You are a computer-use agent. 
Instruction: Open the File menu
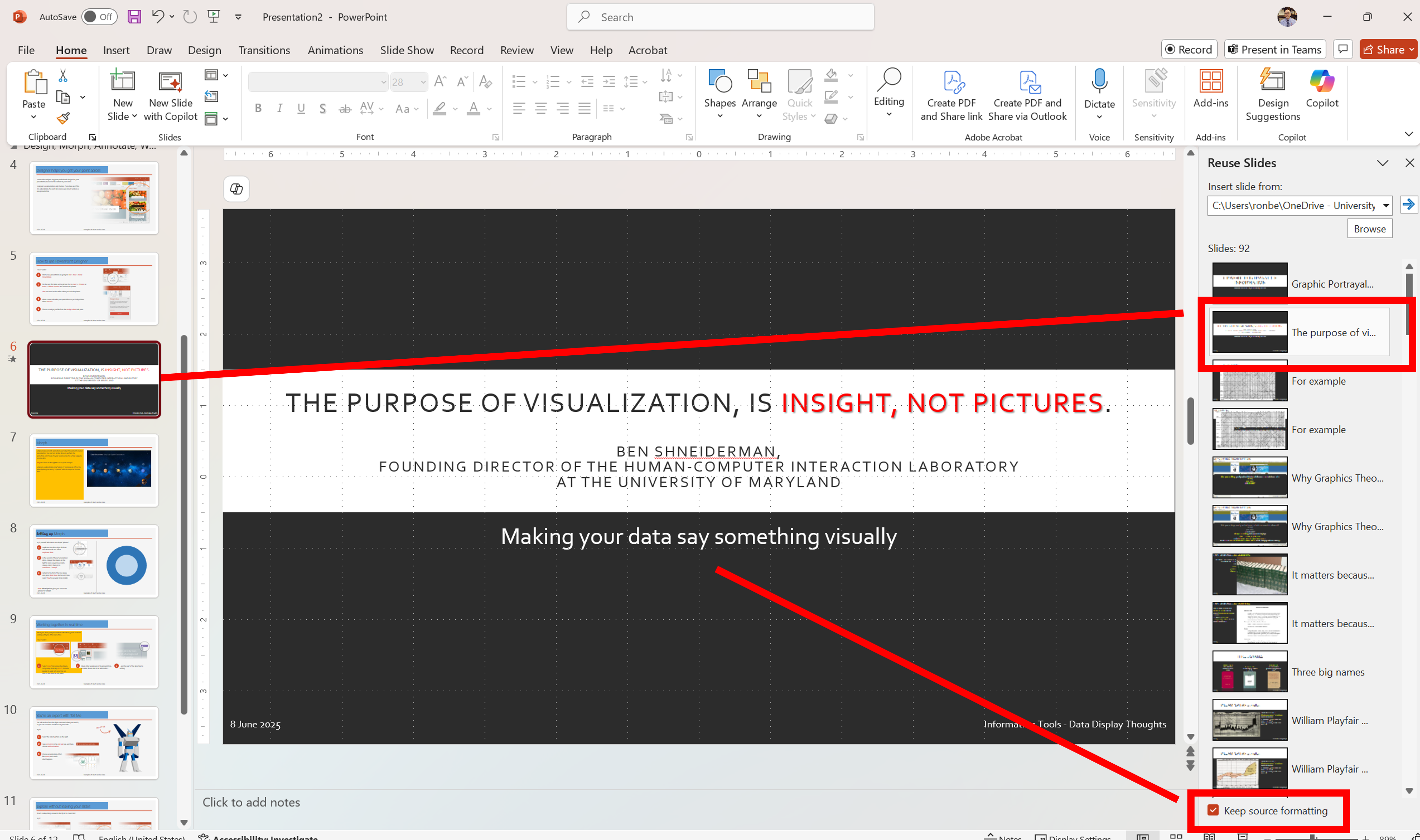click(25, 50)
